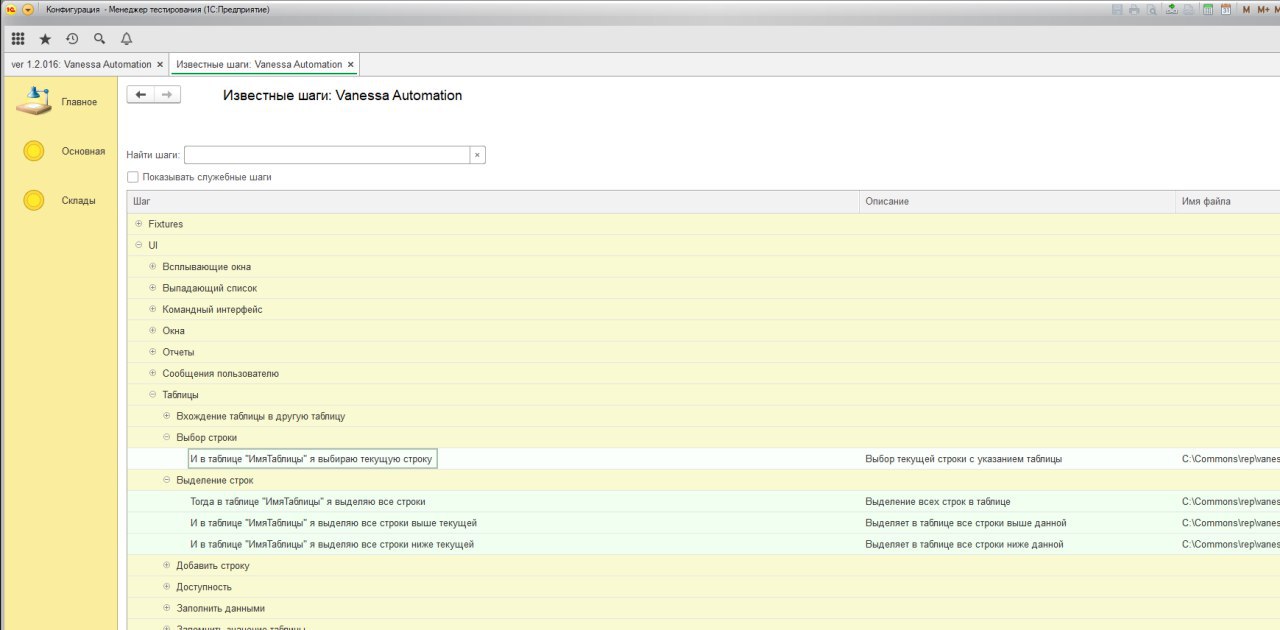Clear the Найти шаги field with x button
1280x630 pixels.
[478, 155]
